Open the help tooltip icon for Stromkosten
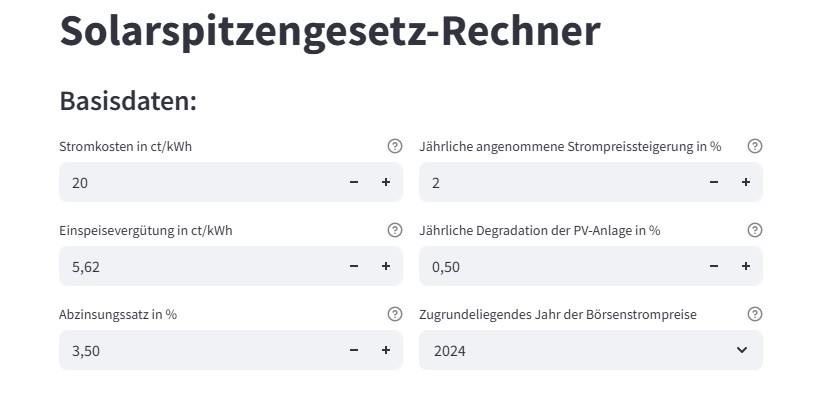Viewport: 840px width, 395px height. pos(395,146)
